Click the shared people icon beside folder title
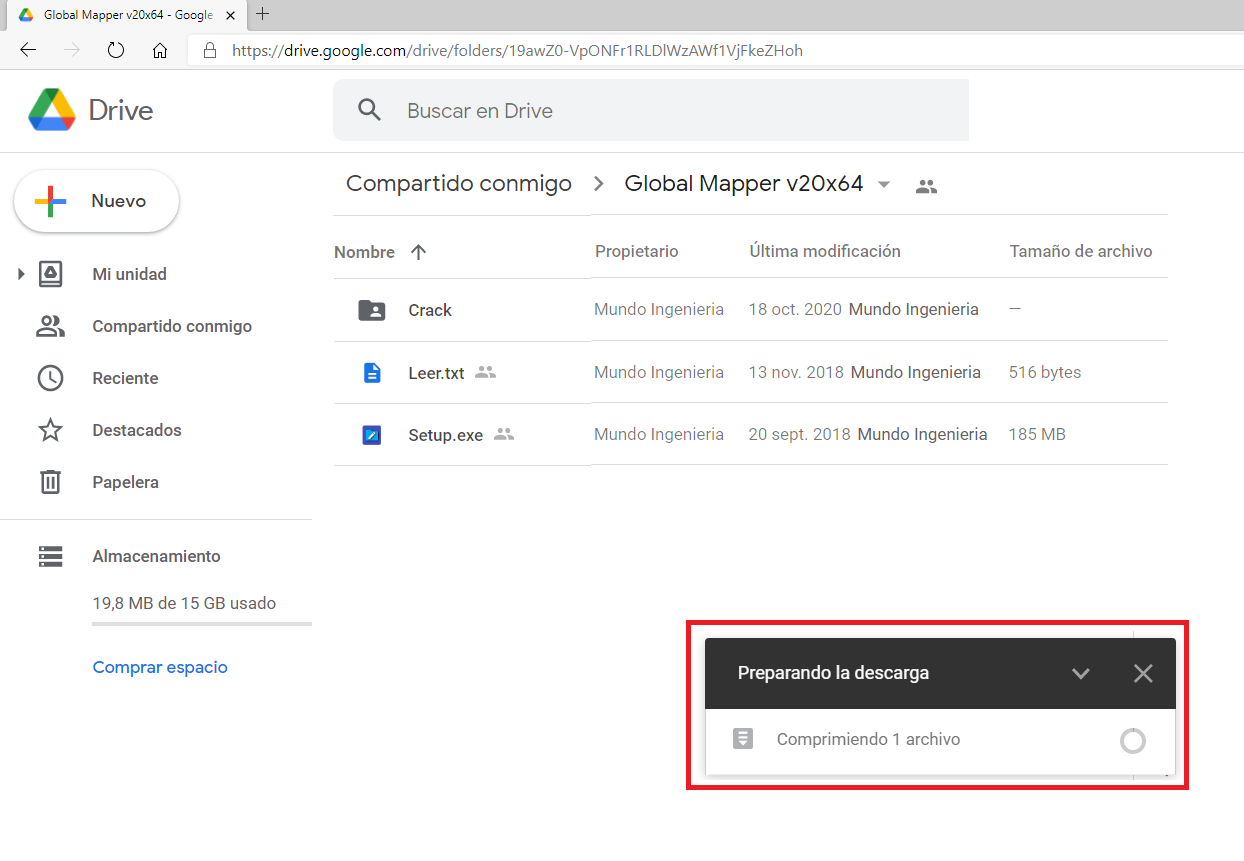This screenshot has width=1244, height=861. point(927,186)
